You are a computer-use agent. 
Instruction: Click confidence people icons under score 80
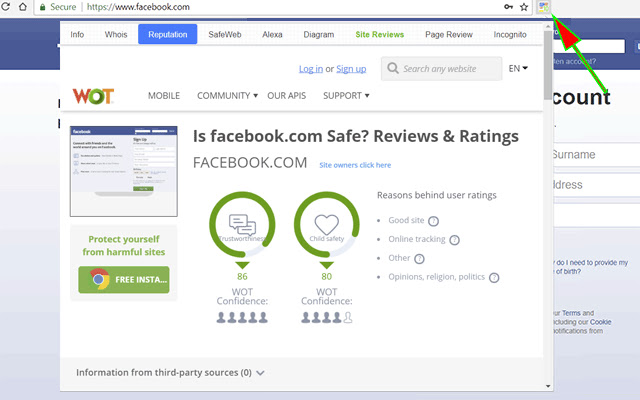327,318
